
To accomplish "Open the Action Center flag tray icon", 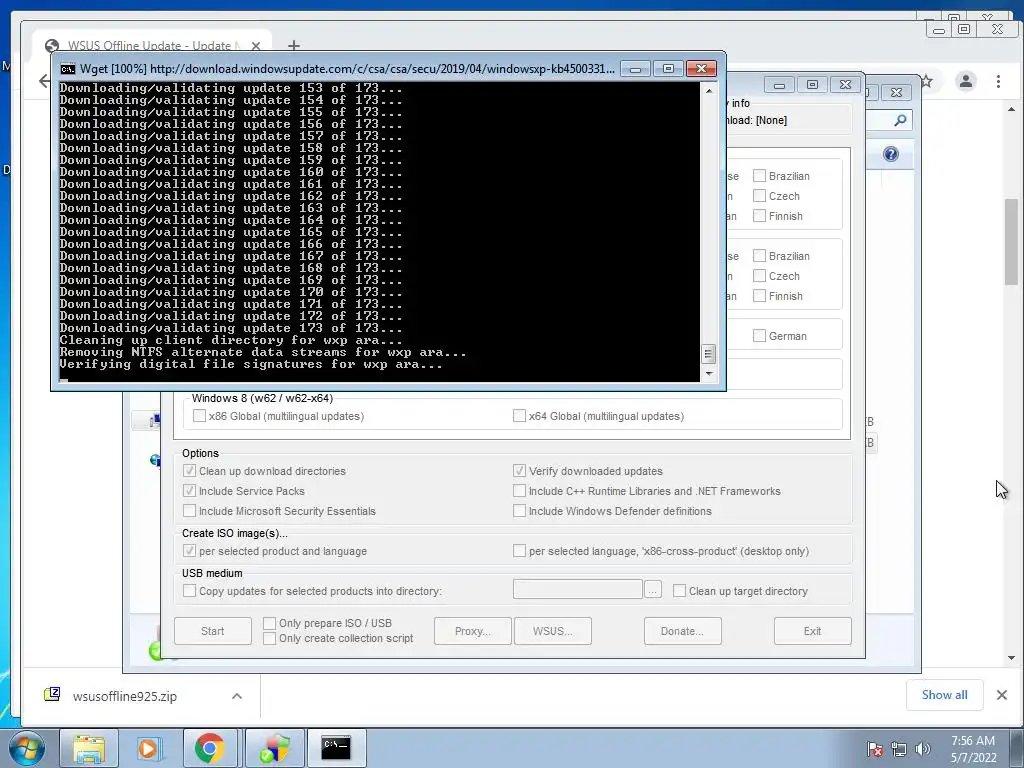I will tap(874, 749).
